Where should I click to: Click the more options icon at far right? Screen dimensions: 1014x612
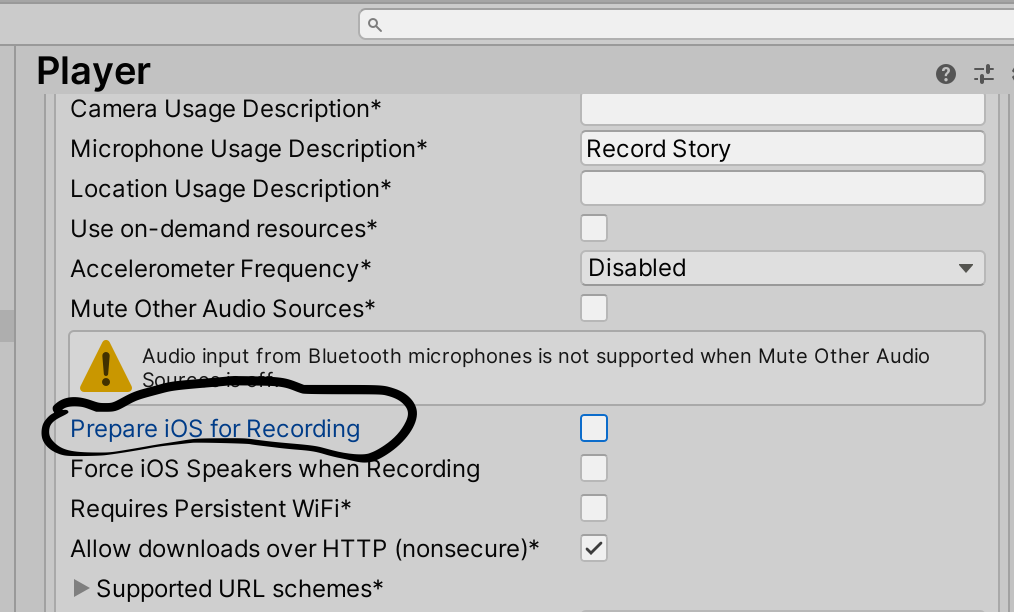(x=1010, y=74)
